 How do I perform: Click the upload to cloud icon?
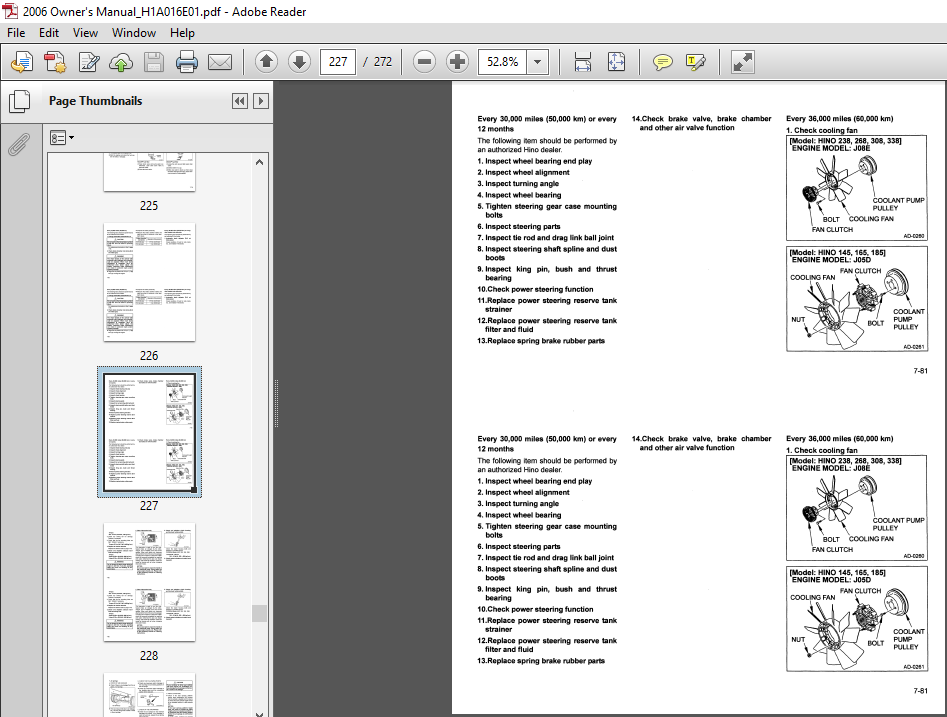[121, 62]
